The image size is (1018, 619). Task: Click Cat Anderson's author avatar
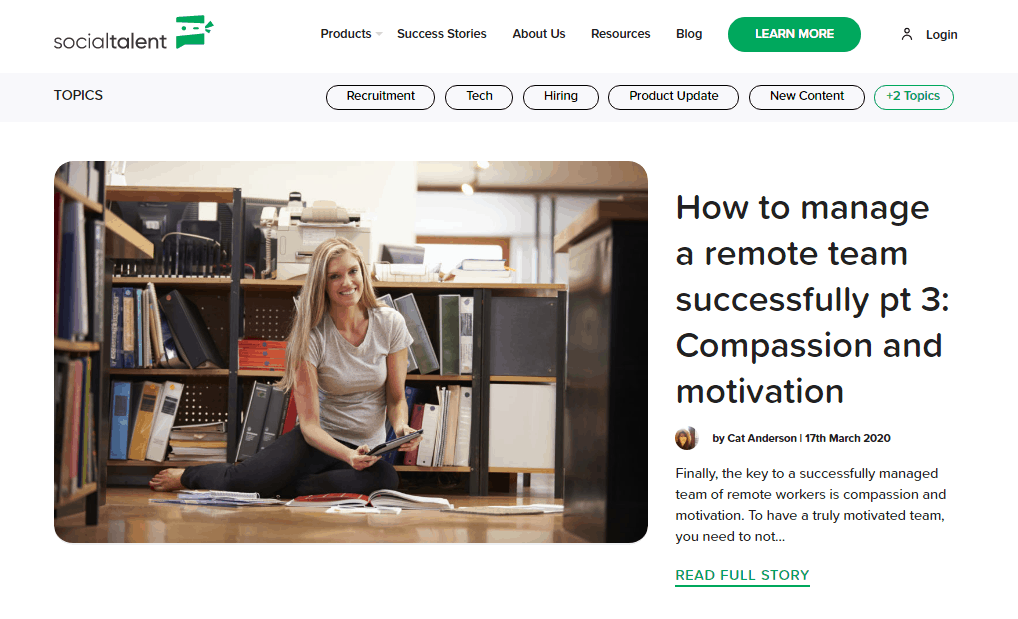point(686,438)
